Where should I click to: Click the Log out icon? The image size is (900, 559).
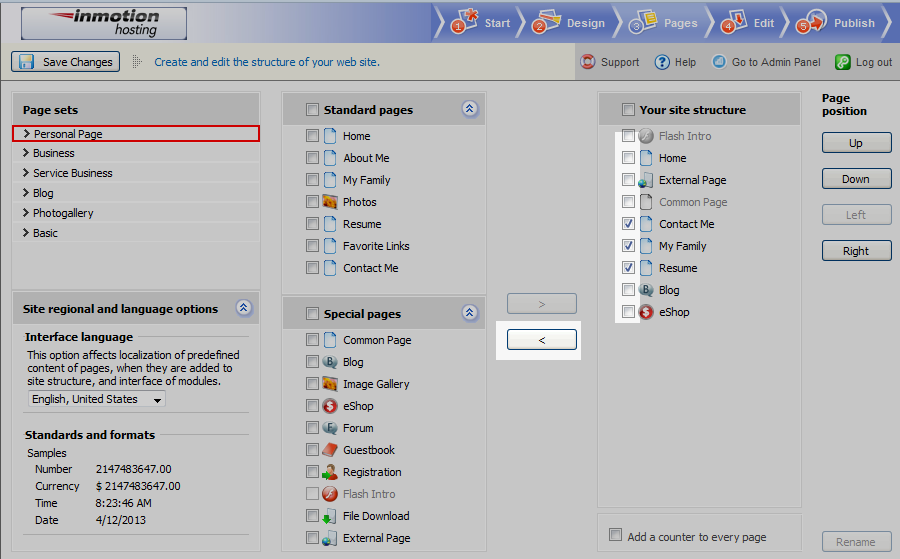(x=843, y=62)
